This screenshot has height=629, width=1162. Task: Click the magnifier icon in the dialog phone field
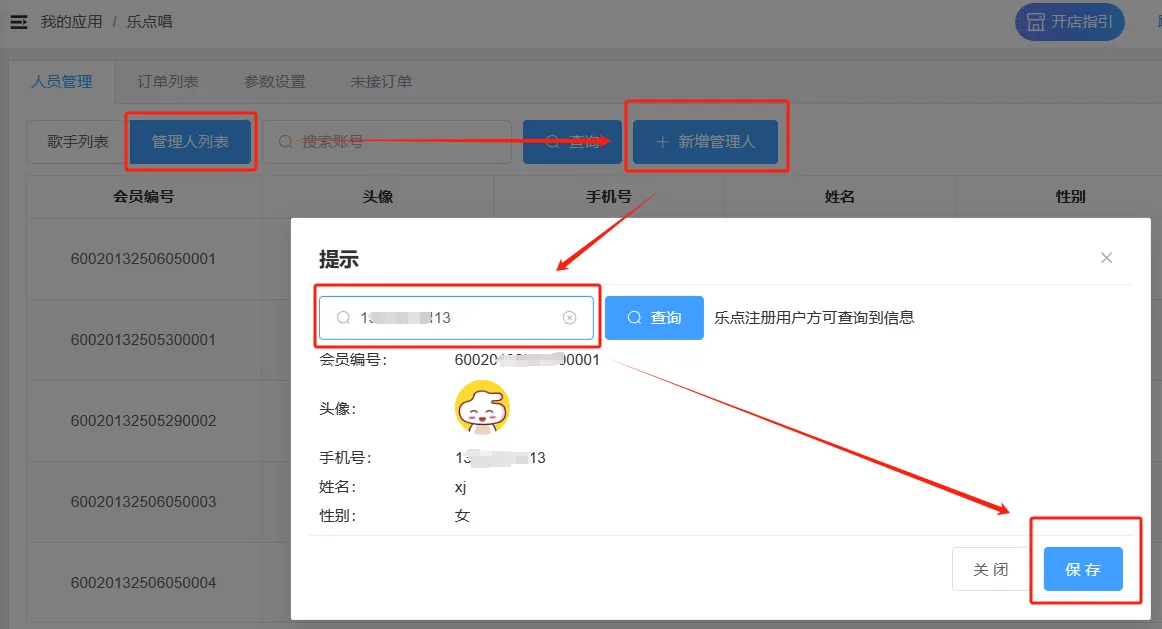[343, 318]
